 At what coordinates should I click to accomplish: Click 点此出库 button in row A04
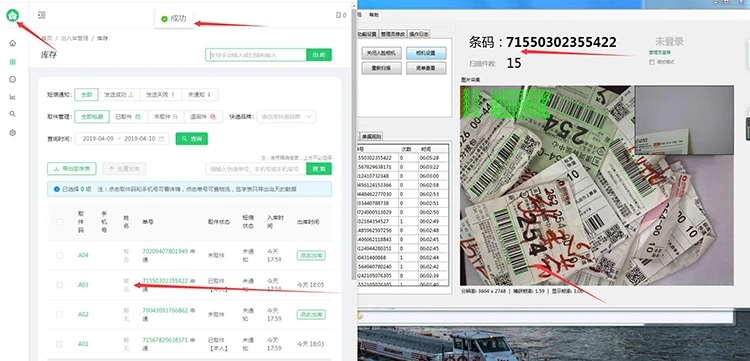click(x=311, y=255)
